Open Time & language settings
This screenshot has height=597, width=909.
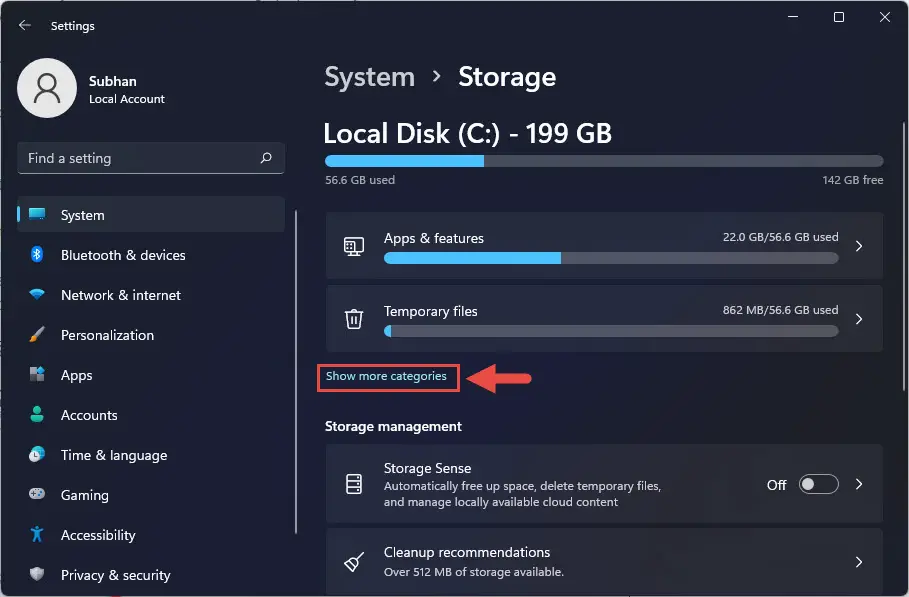pos(151,454)
